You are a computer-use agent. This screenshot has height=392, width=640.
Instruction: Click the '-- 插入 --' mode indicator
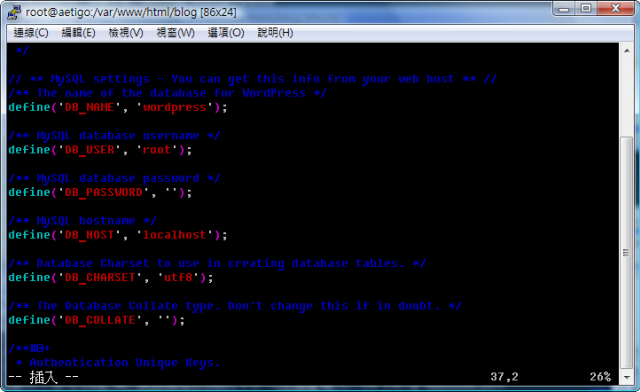[x=43, y=377]
